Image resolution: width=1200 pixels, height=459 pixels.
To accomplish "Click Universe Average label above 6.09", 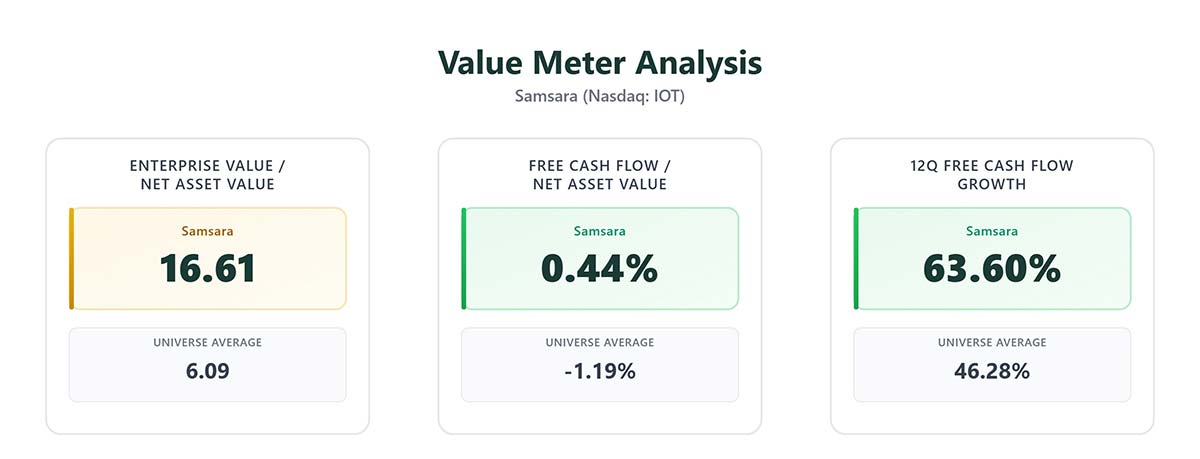I will [208, 343].
